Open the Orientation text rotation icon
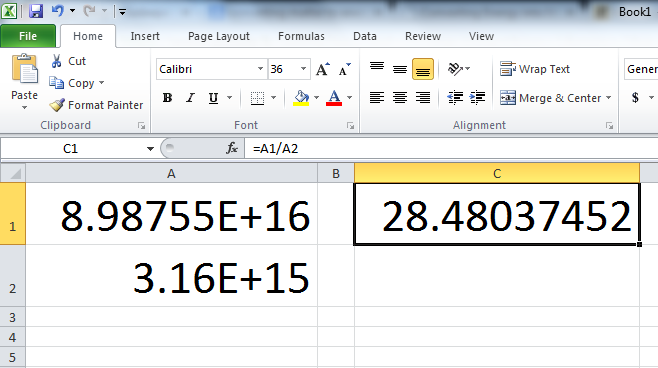Image resolution: width=658 pixels, height=368 pixels. (455, 69)
